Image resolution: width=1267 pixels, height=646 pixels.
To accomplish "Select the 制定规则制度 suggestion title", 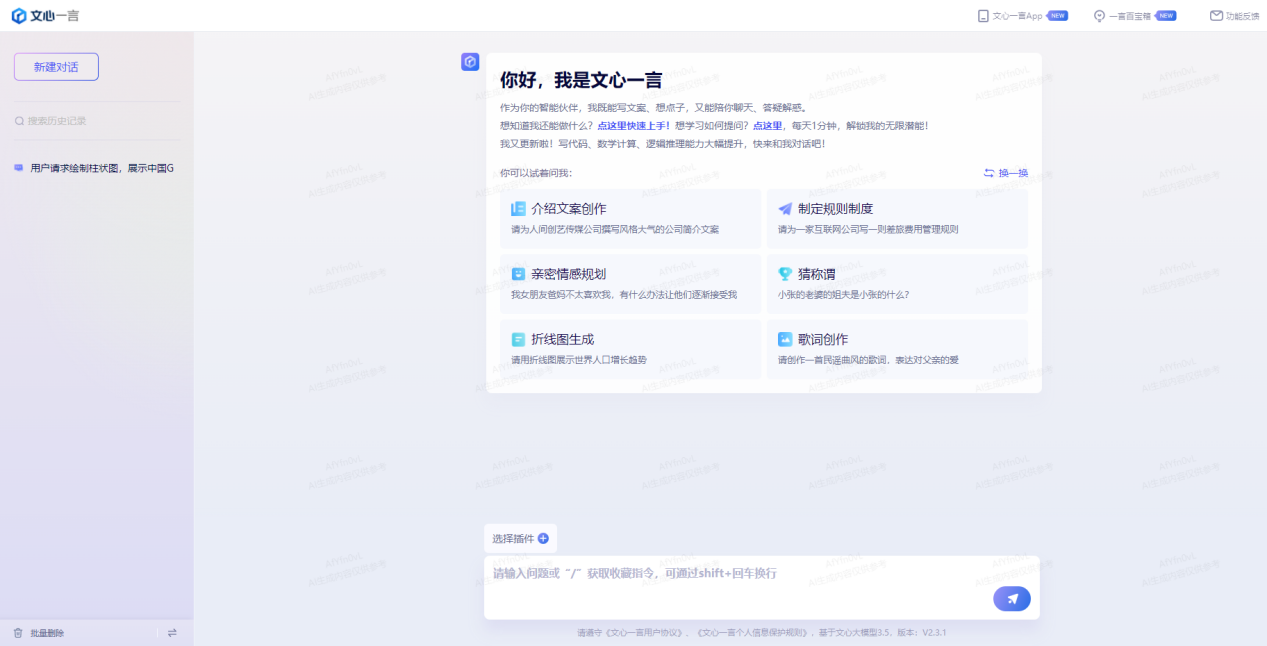I will pos(836,209).
